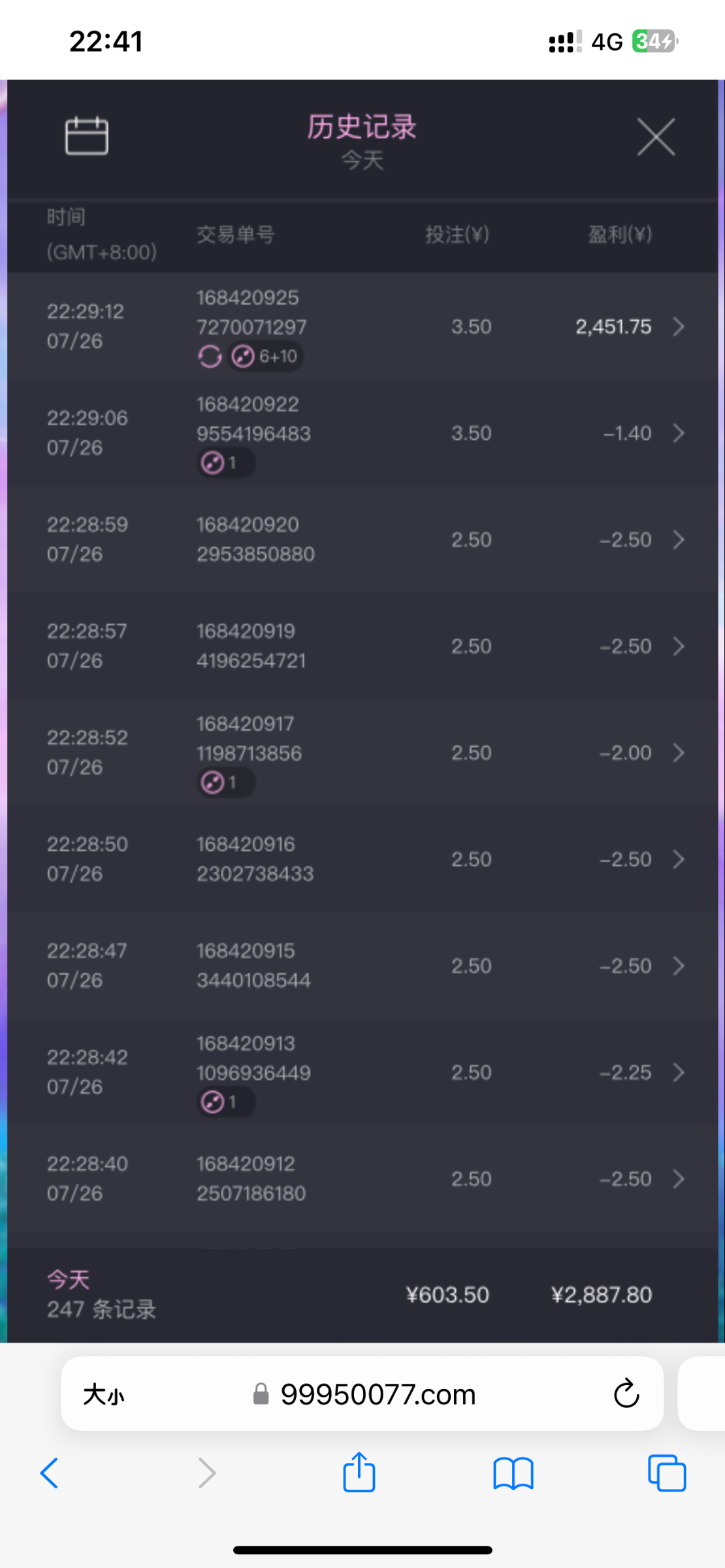
Task: Show Safari open tabs overview
Action: [667, 1473]
